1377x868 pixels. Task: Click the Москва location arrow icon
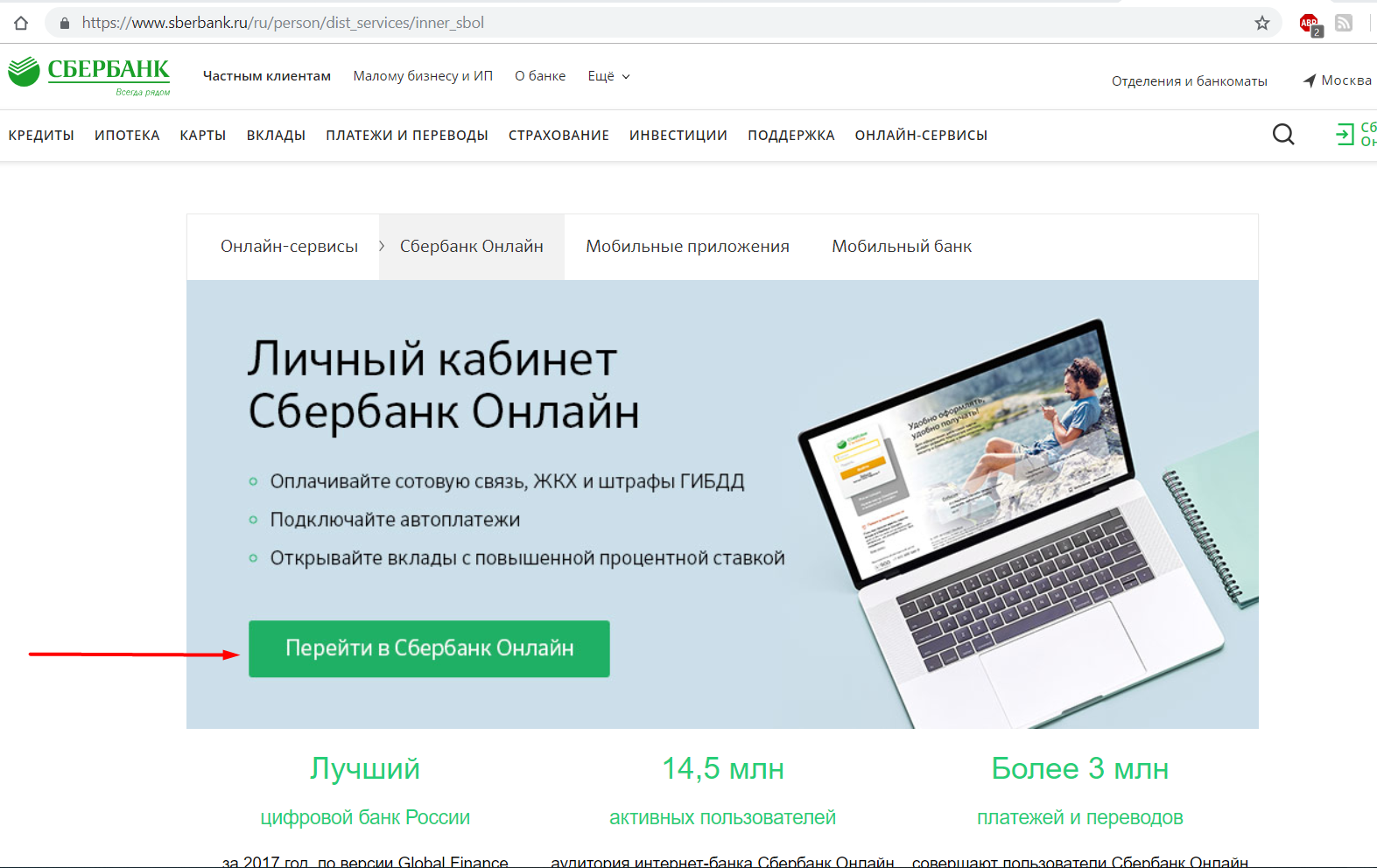pyautogui.click(x=1310, y=80)
